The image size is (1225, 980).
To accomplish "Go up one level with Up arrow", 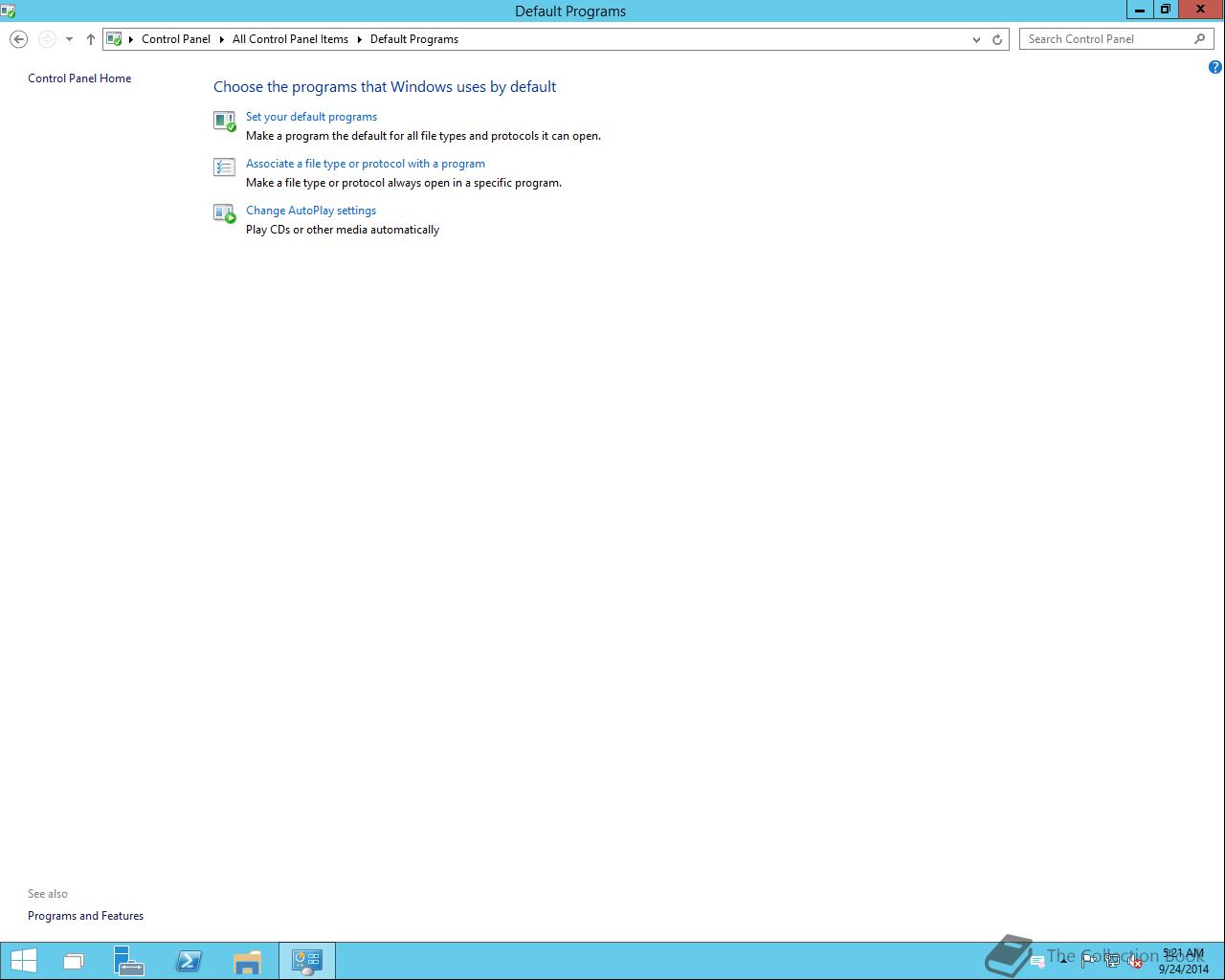I will click(91, 39).
